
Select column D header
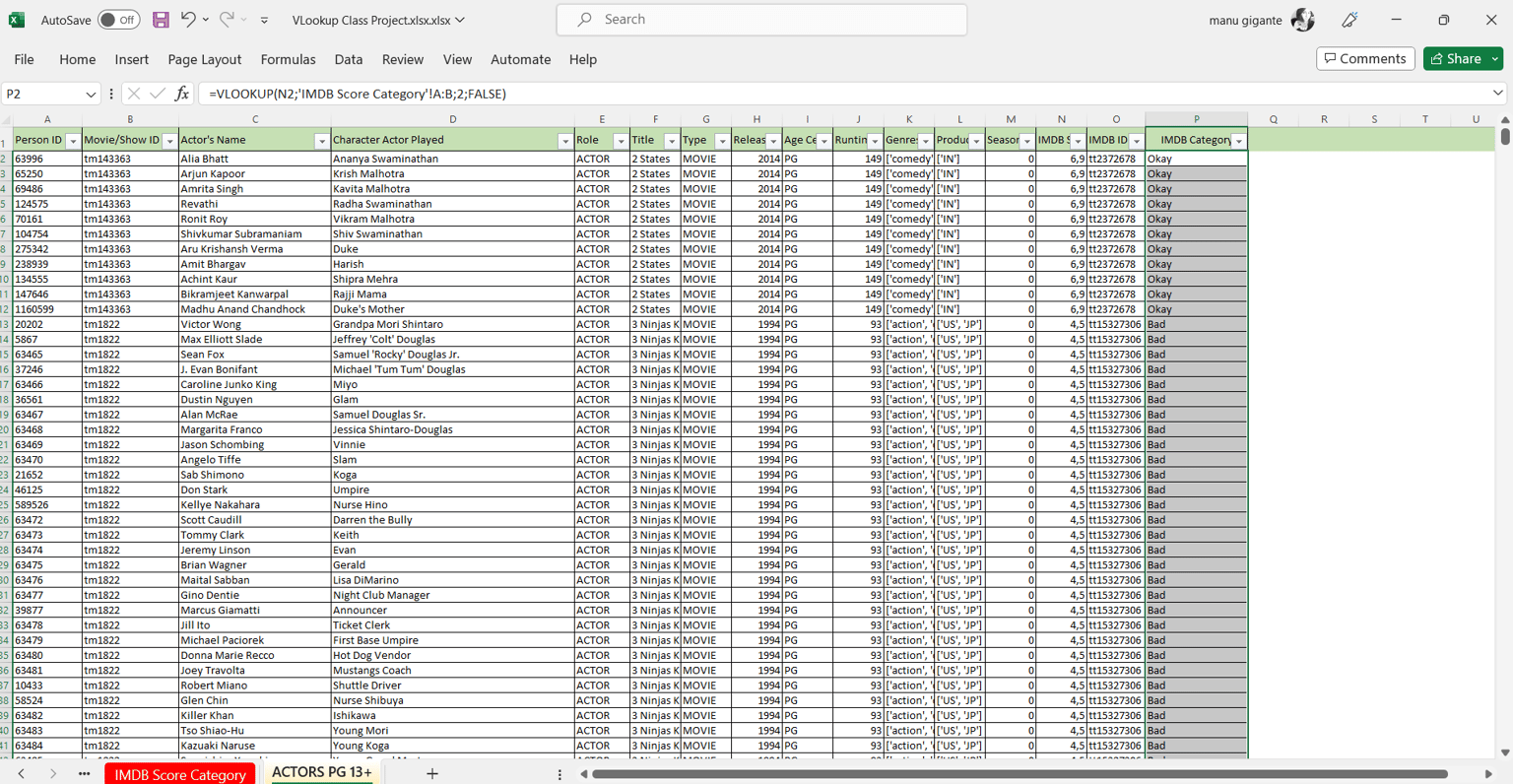coord(453,119)
